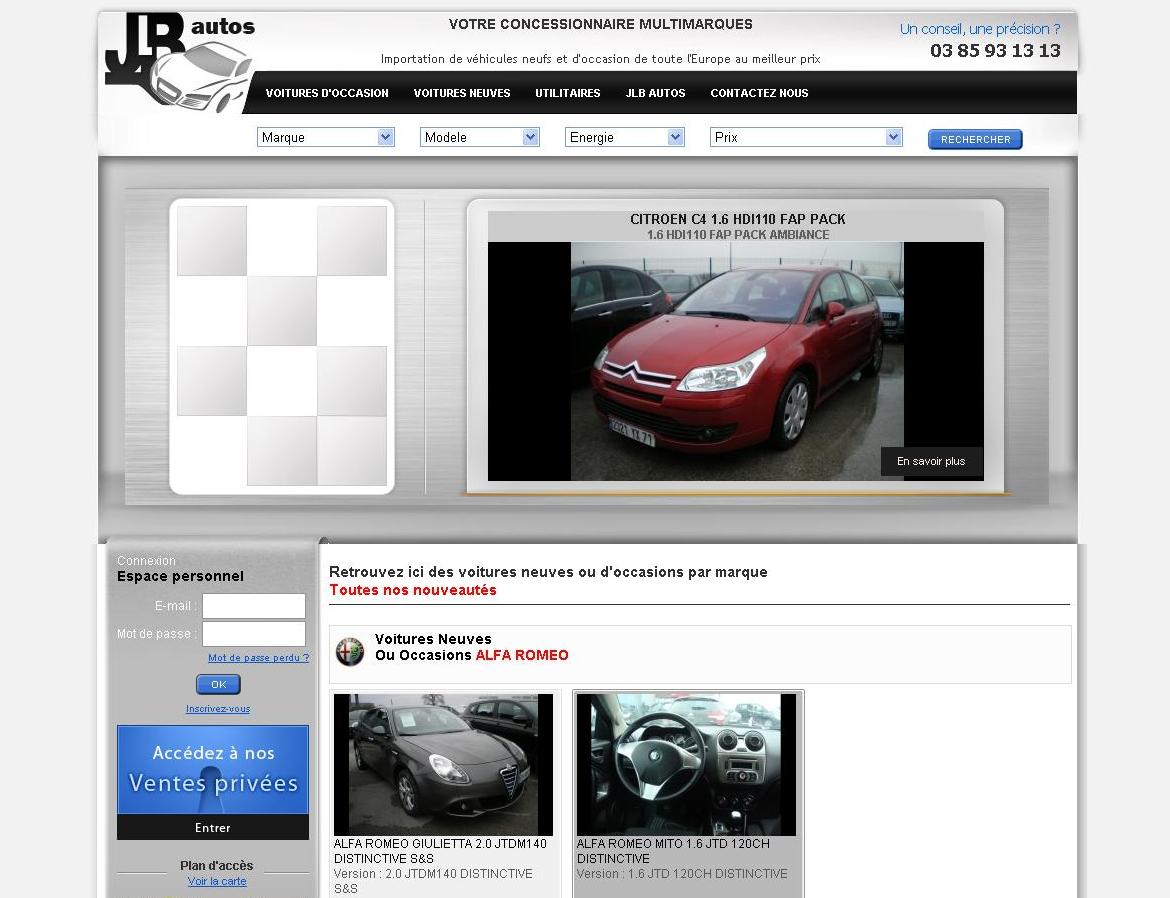Click the Inscrivez-vous link

(218, 709)
